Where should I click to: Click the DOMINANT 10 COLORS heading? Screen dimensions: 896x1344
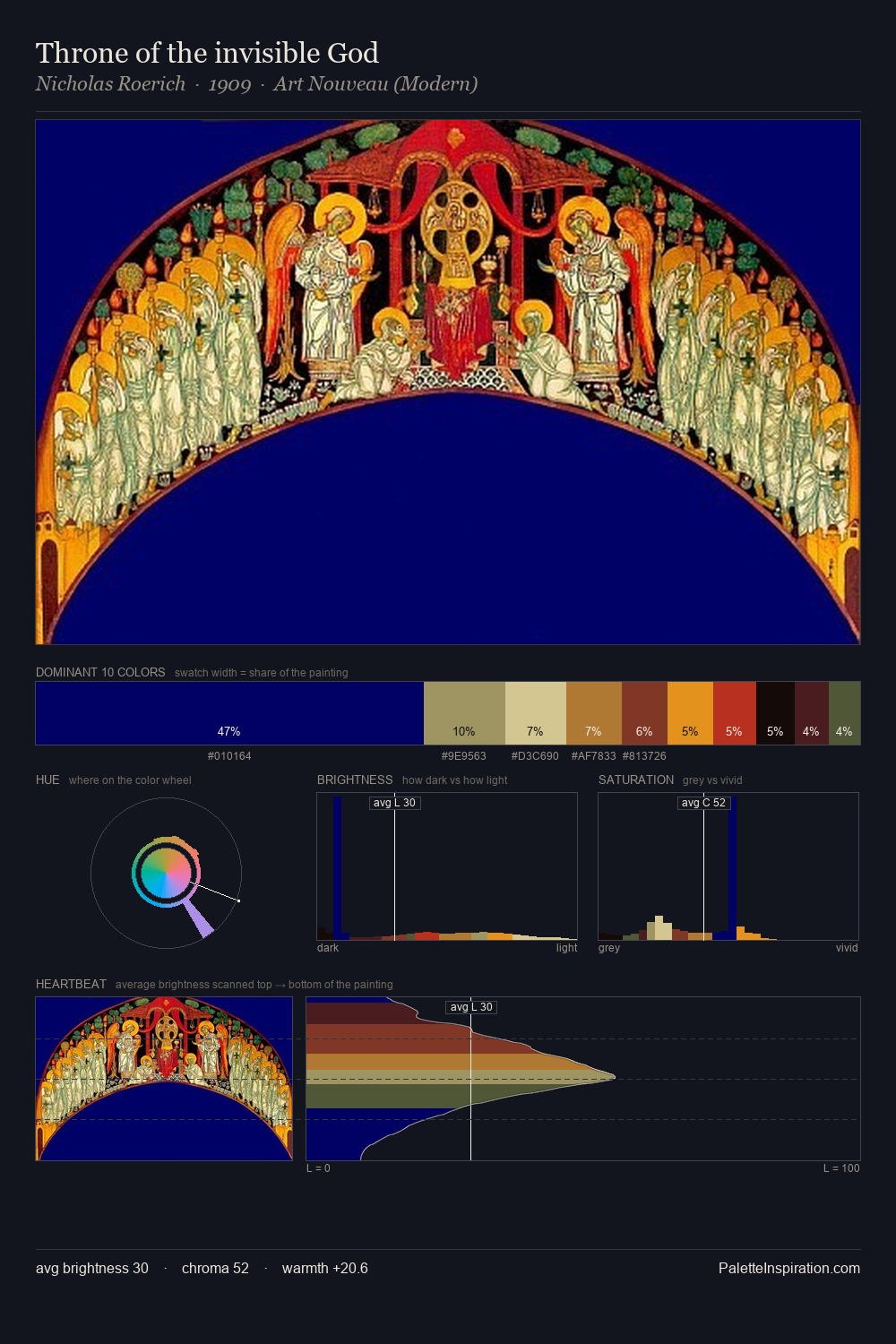pyautogui.click(x=100, y=672)
